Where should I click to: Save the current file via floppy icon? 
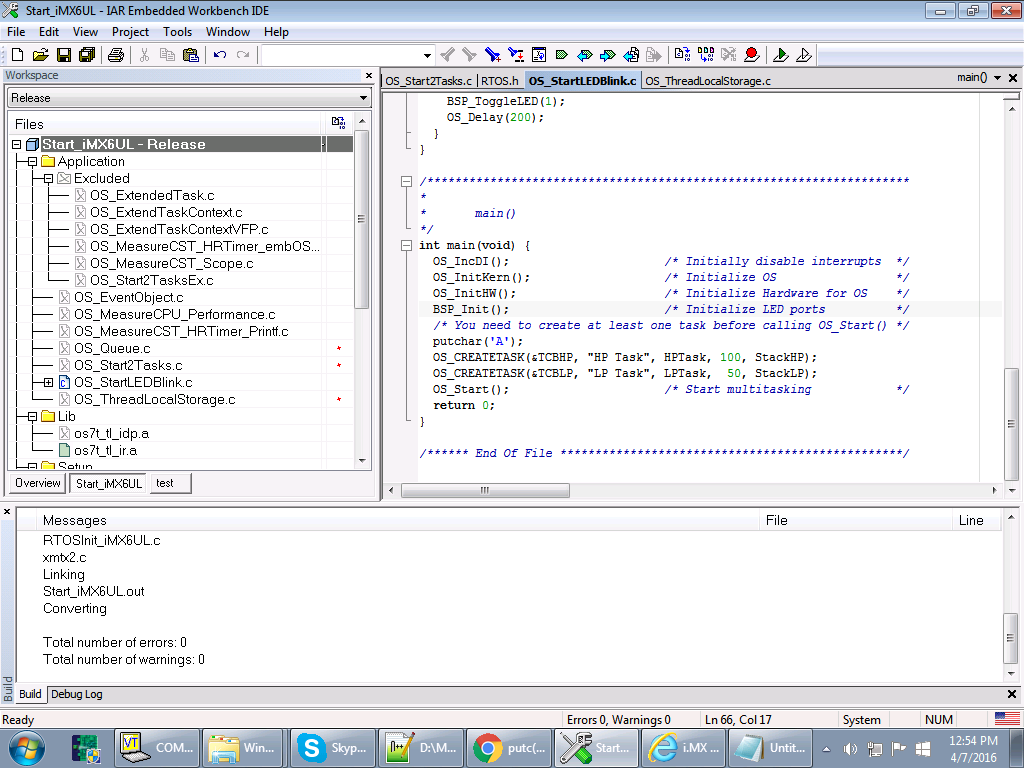click(63, 55)
